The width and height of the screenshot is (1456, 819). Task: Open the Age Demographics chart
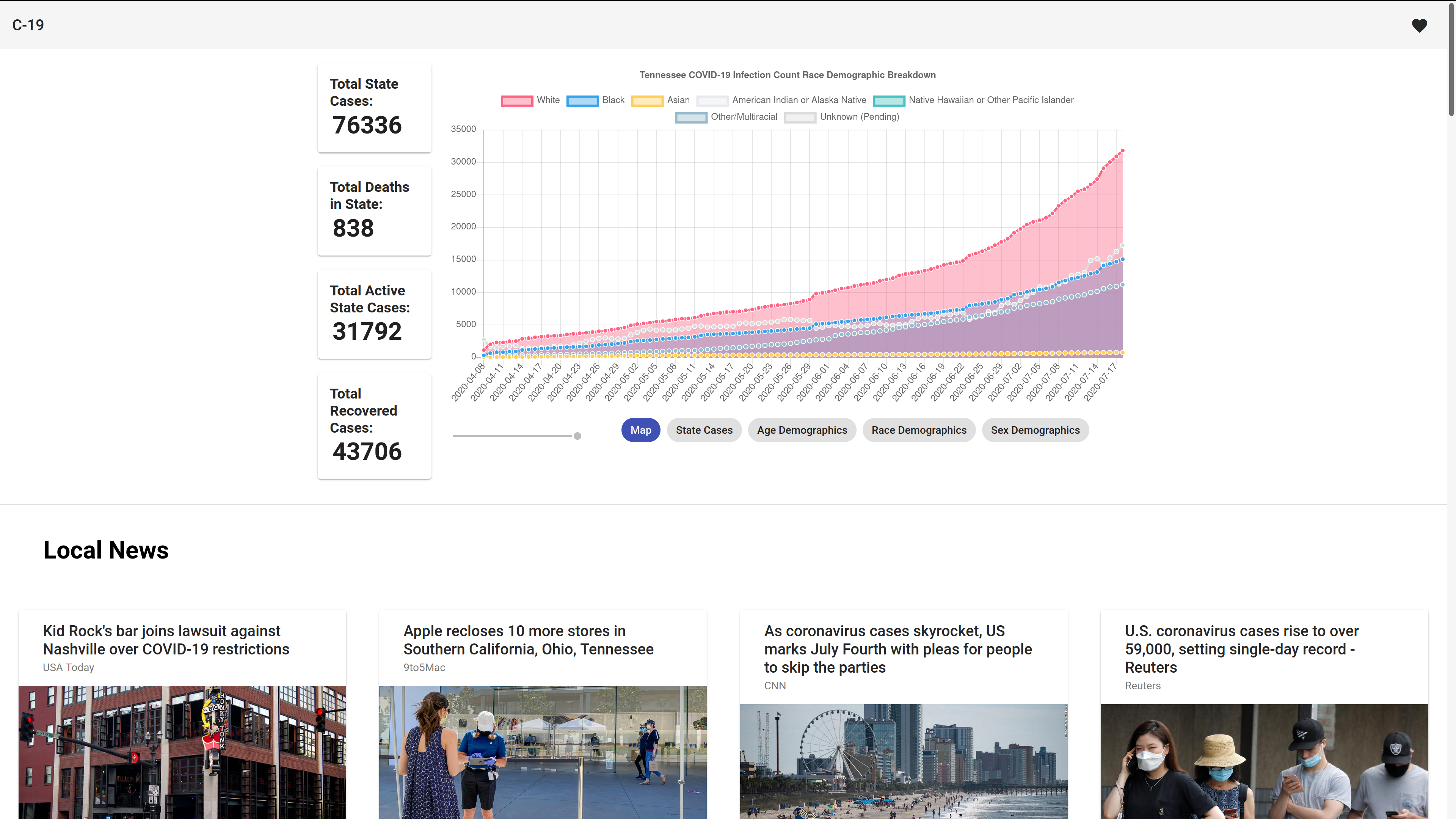tap(802, 430)
